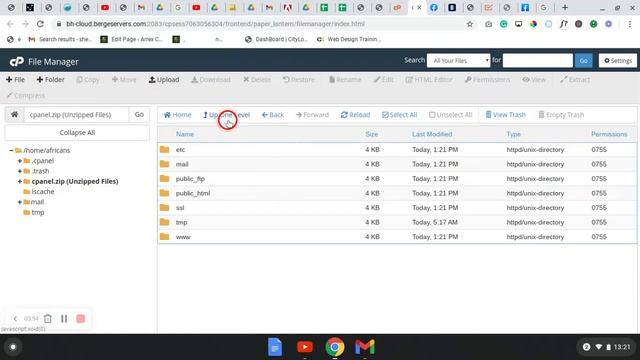Viewport: 640px width, 360px height.
Task: Open the All Your Files search dropdown
Action: [x=458, y=60]
